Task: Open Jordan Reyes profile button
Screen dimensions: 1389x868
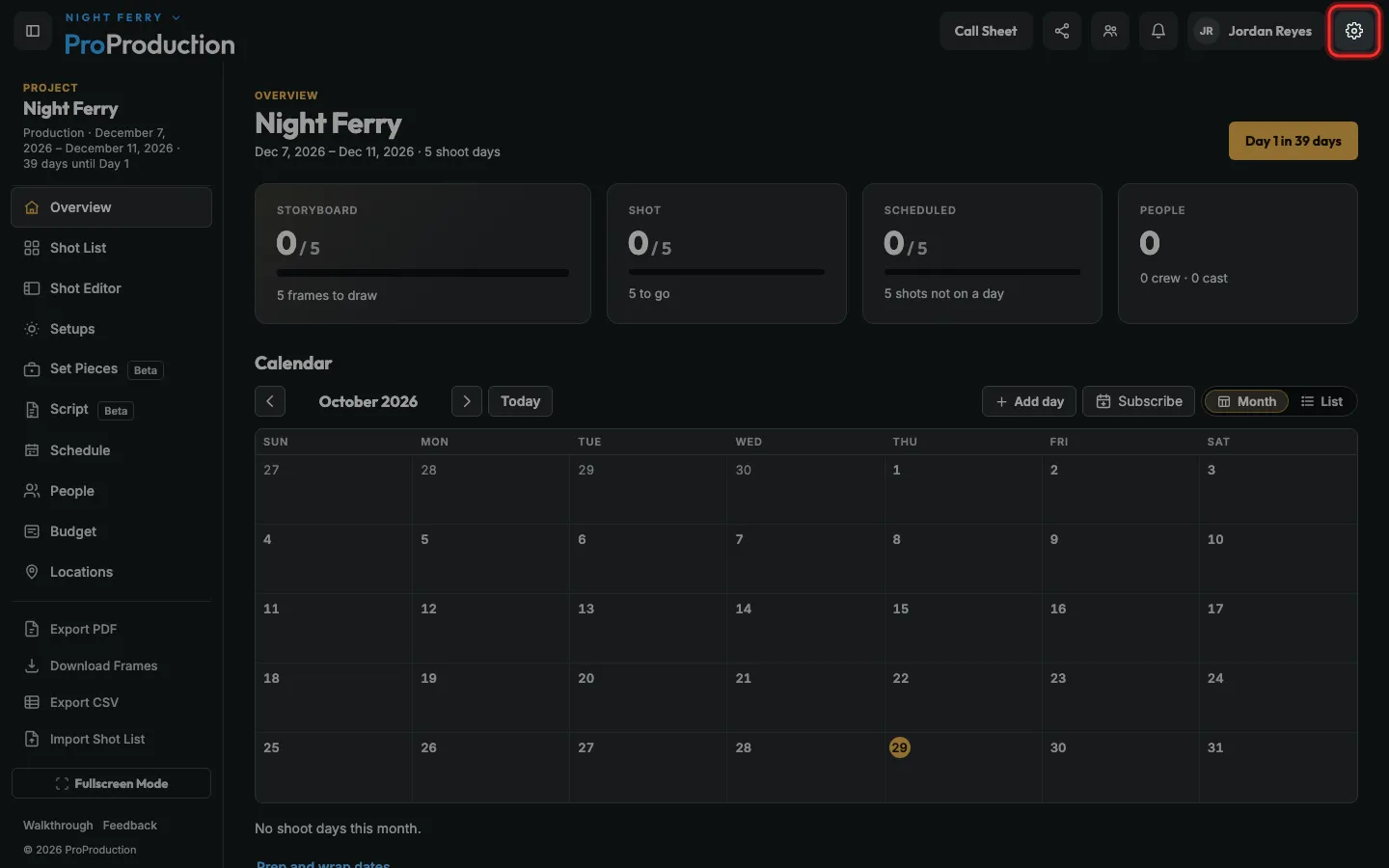Action: pos(1255,31)
